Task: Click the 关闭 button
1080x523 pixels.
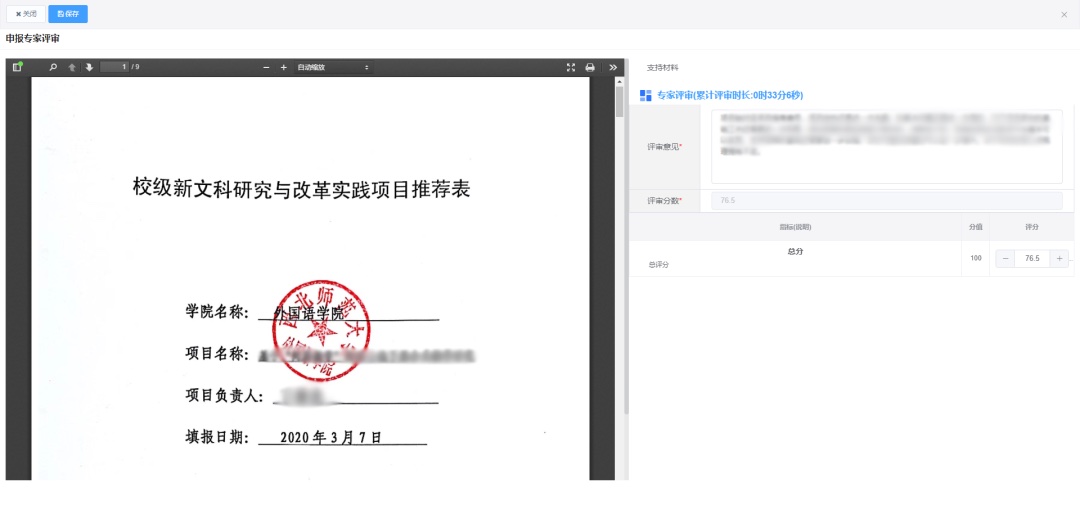Action: (x=26, y=14)
